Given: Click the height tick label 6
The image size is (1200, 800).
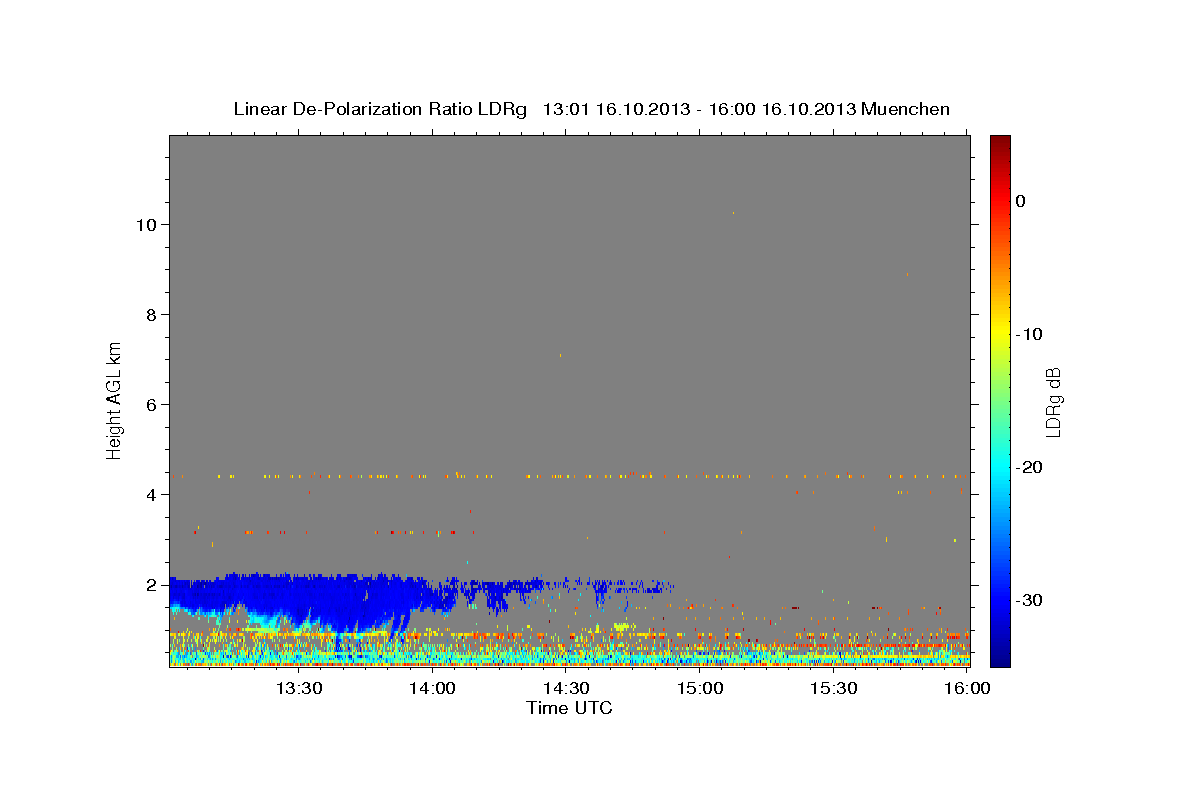Looking at the screenshot, I should pyautogui.click(x=151, y=404).
